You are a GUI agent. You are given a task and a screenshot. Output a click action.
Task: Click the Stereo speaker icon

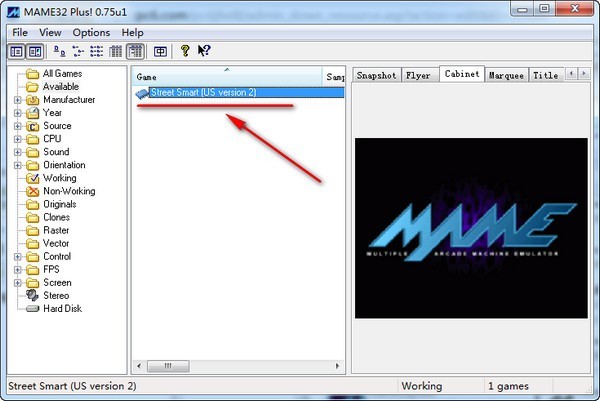(32, 295)
